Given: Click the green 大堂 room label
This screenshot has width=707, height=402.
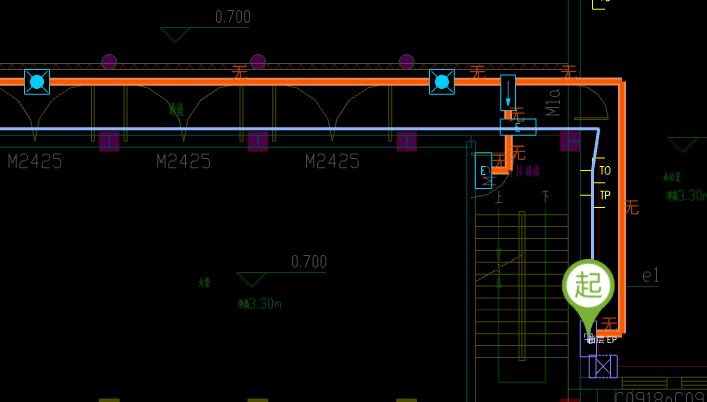Looking at the screenshot, I should coord(204,283).
